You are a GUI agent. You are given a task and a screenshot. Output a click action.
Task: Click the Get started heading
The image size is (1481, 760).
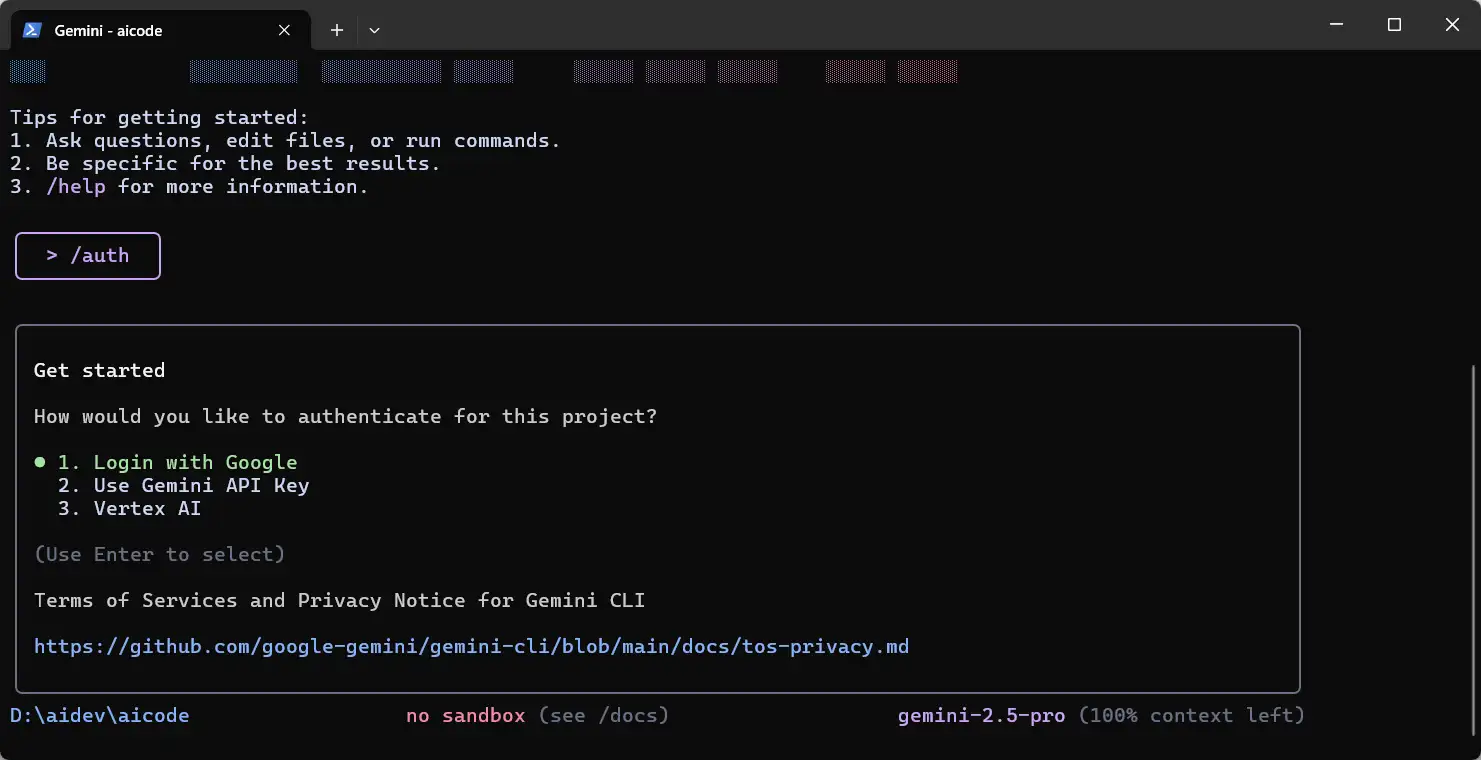click(99, 370)
